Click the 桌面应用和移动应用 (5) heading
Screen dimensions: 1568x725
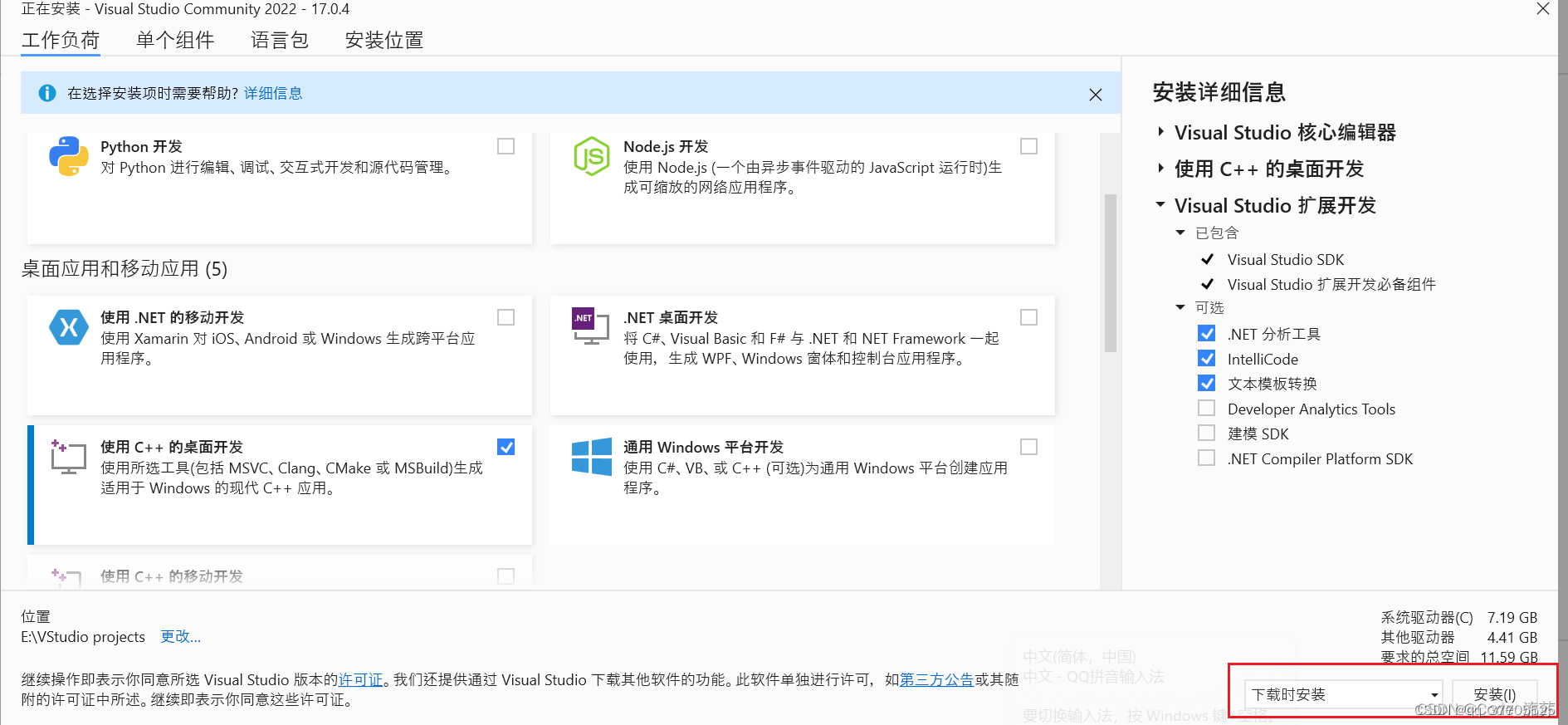(125, 269)
